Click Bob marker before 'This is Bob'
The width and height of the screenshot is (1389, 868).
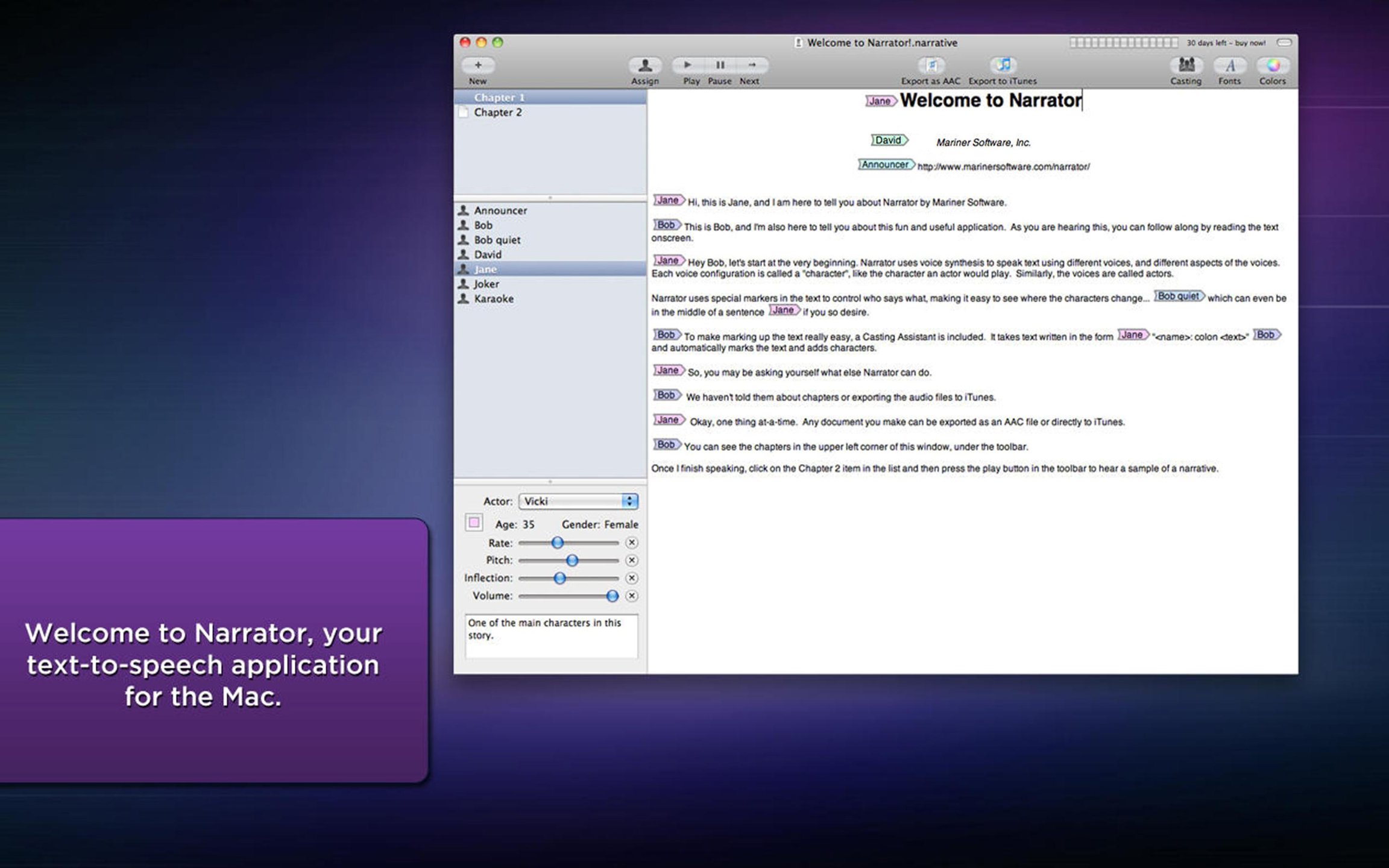click(x=667, y=225)
